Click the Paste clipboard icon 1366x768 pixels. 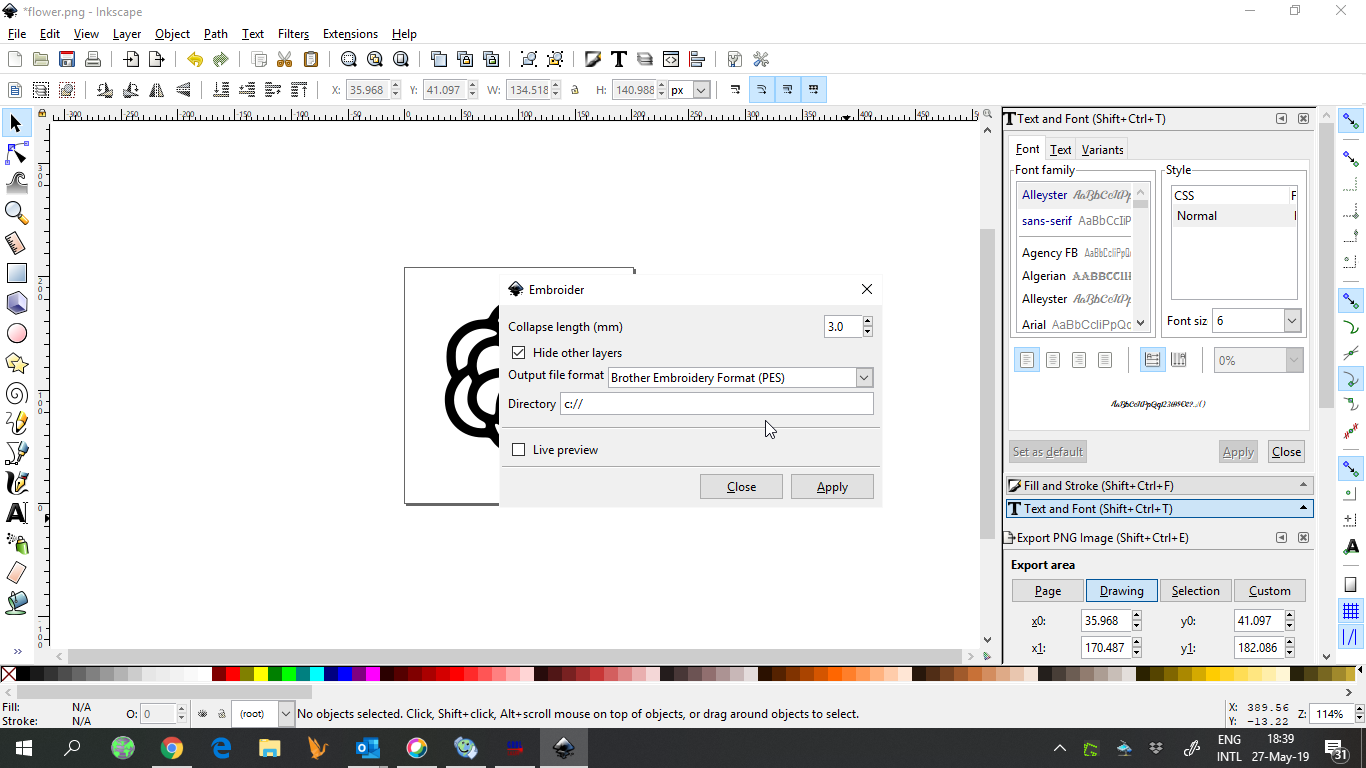[310, 59]
